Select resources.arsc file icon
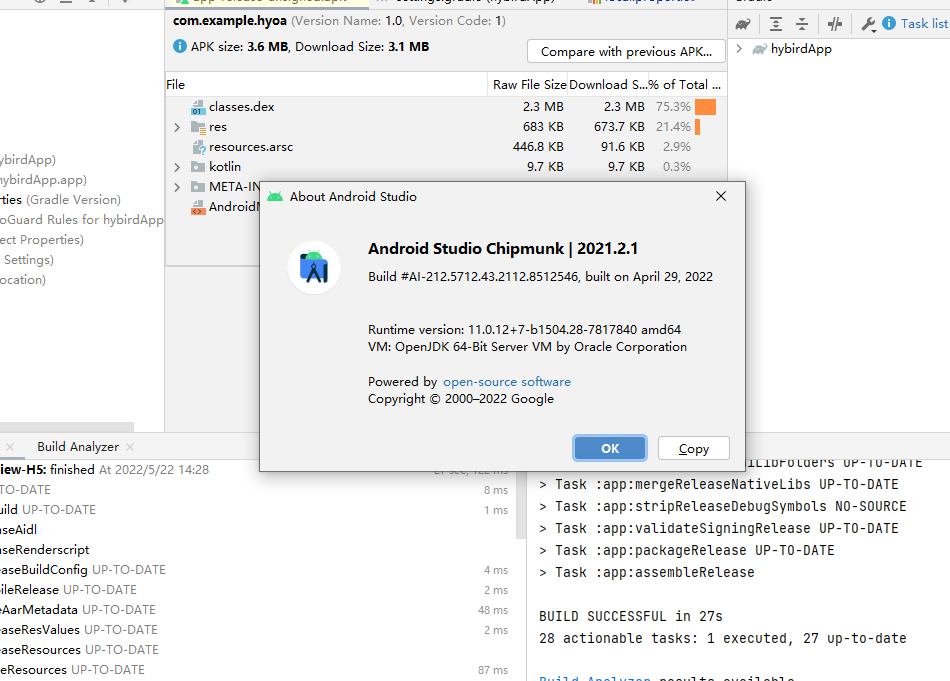The image size is (950, 681). (x=199, y=147)
